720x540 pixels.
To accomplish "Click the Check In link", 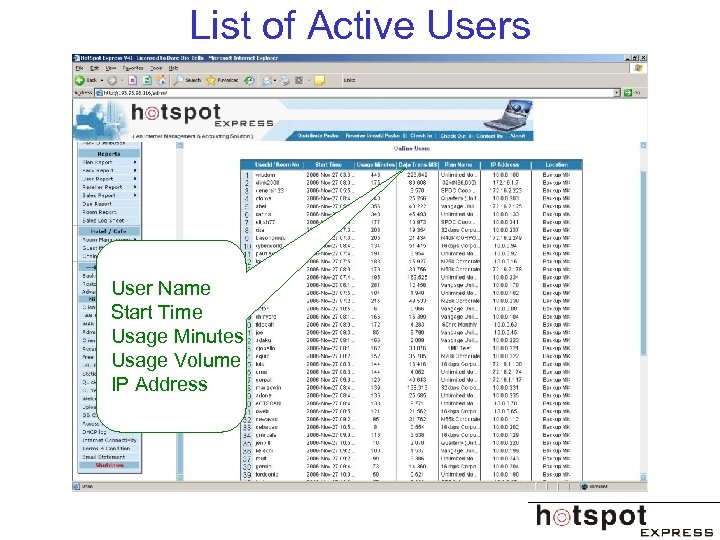I will [421, 136].
